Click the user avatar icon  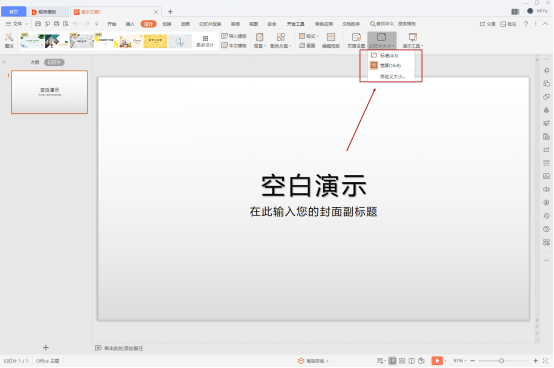[x=530, y=11]
